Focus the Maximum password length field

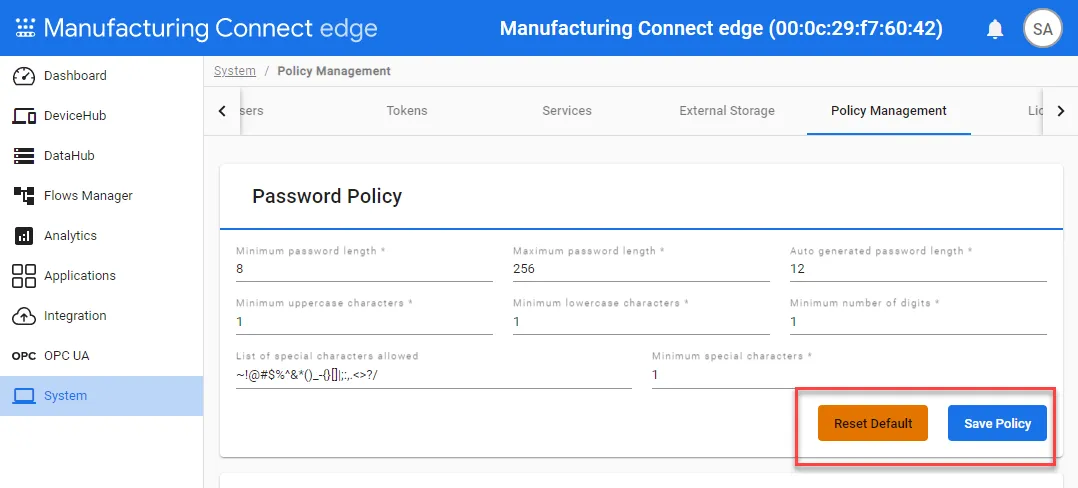click(641, 269)
